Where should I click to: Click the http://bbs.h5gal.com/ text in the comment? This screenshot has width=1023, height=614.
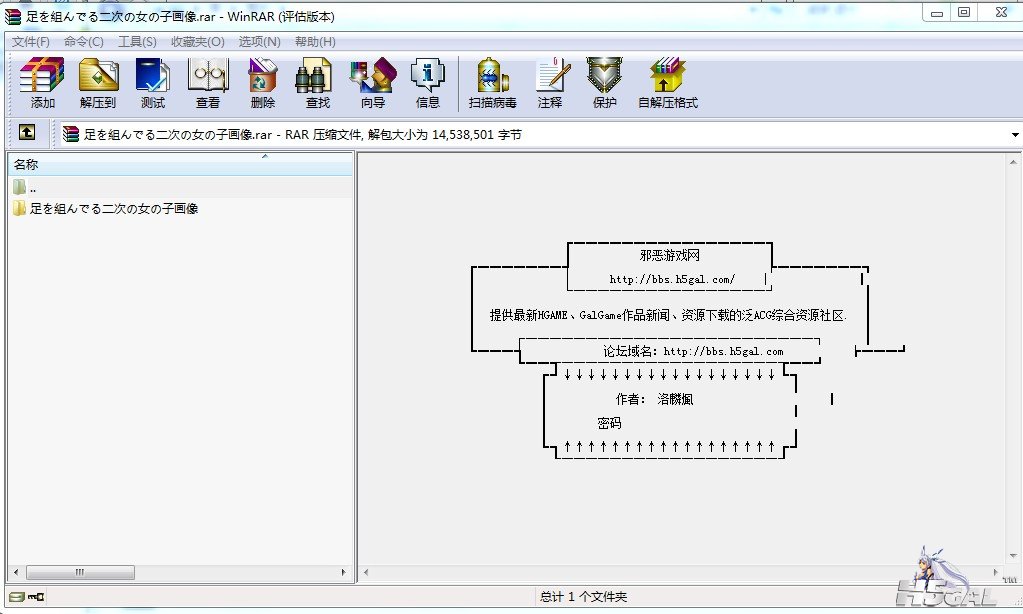click(672, 280)
